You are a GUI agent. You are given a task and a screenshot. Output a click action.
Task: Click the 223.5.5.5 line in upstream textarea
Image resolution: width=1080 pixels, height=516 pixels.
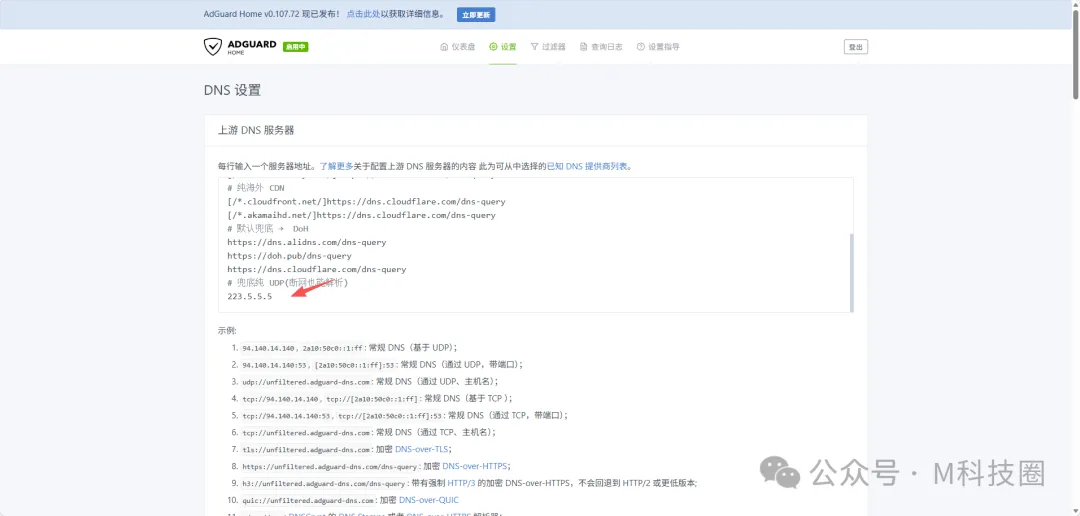[249, 296]
